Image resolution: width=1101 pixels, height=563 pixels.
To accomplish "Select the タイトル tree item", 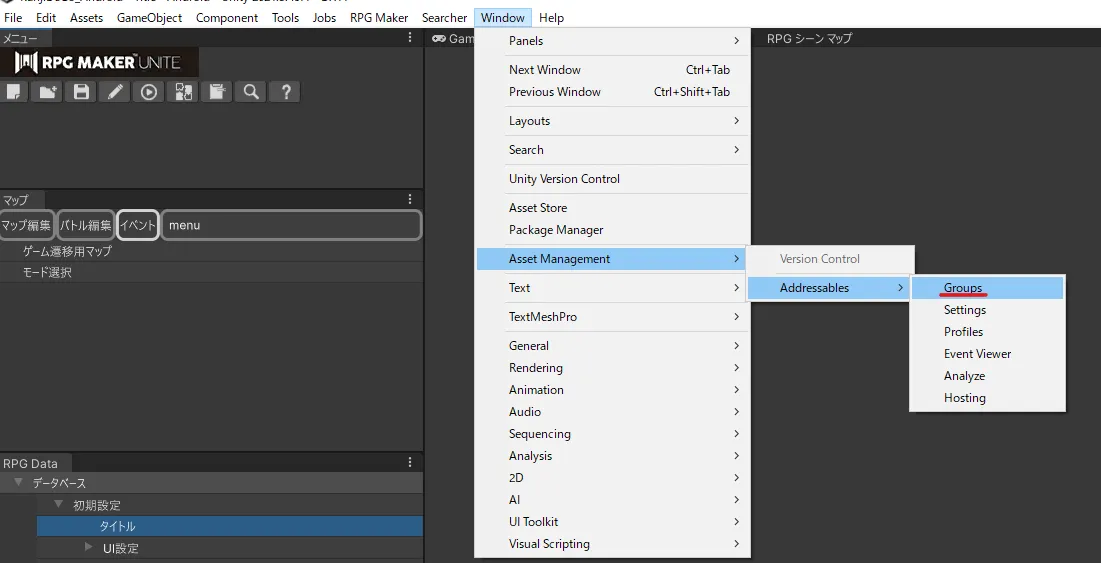I will tap(230, 526).
